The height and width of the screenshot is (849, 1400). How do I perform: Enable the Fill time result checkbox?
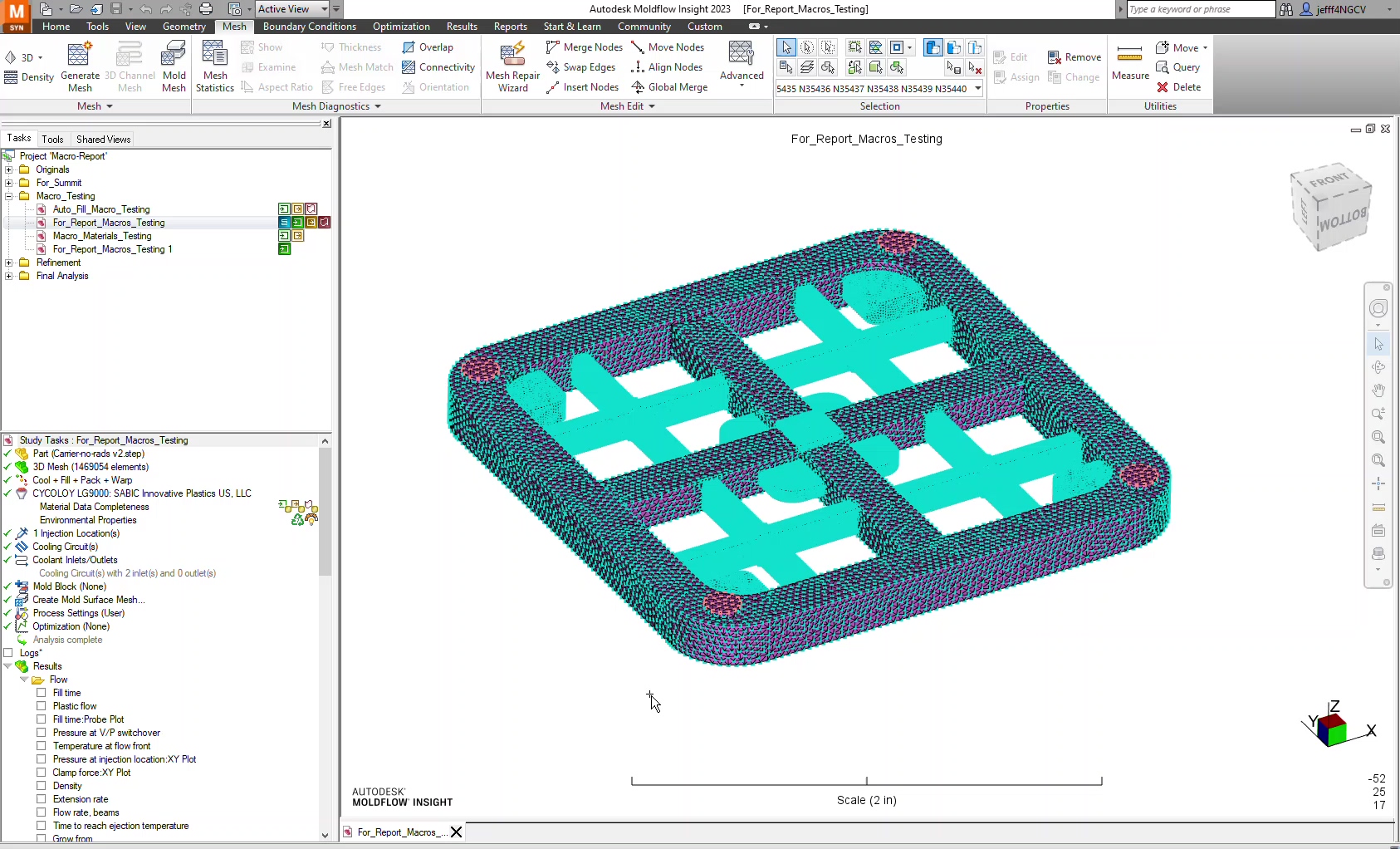[42, 693]
